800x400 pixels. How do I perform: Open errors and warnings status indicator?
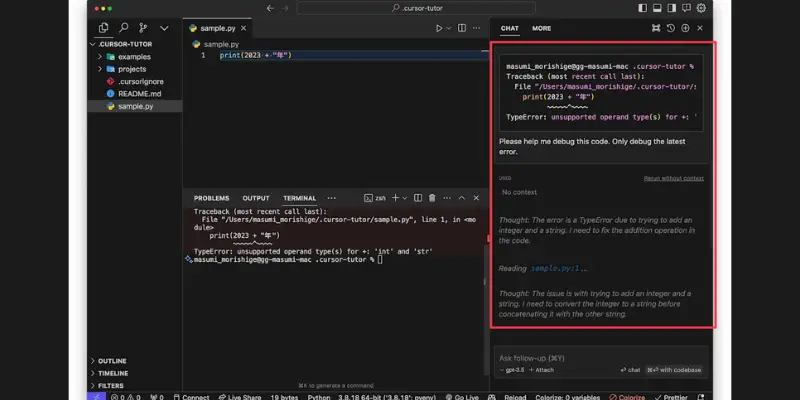[x=126, y=397]
